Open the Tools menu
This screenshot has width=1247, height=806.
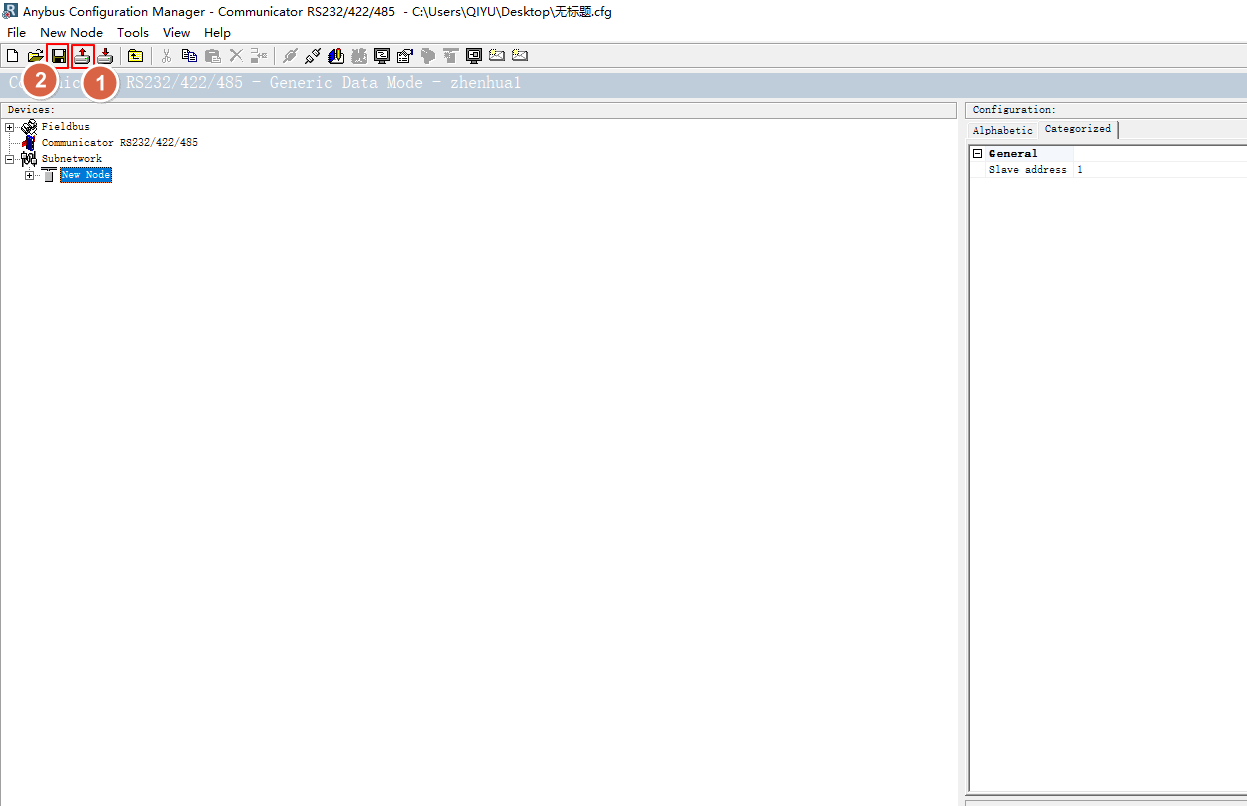tap(133, 33)
